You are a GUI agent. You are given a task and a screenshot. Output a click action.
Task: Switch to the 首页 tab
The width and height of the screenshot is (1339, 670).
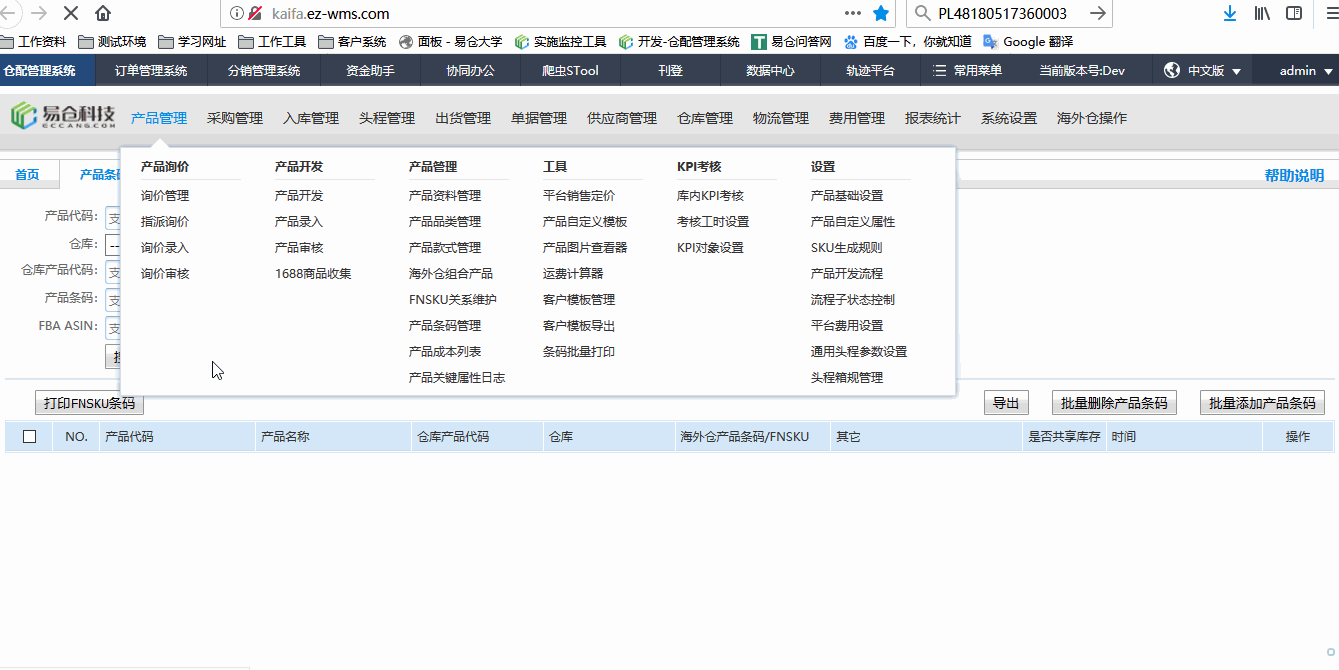click(x=28, y=173)
